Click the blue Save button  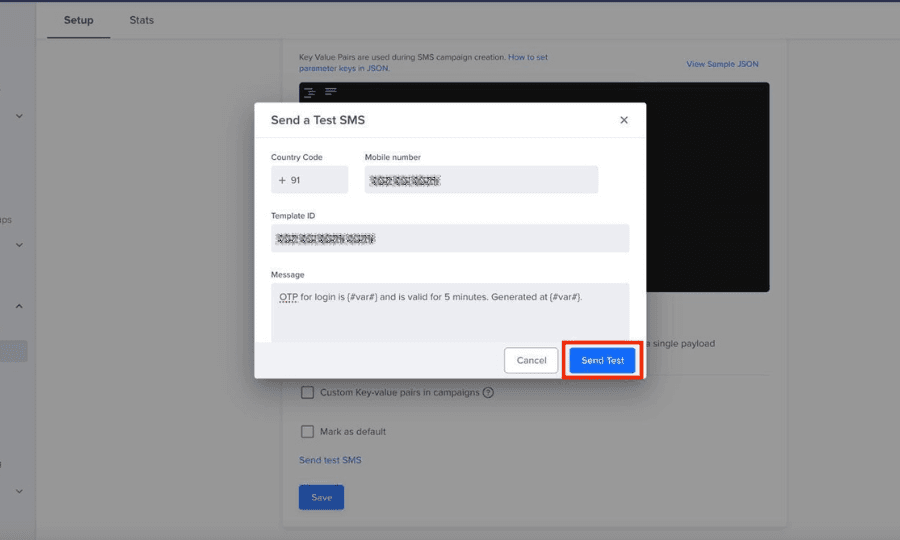pyautogui.click(x=321, y=497)
